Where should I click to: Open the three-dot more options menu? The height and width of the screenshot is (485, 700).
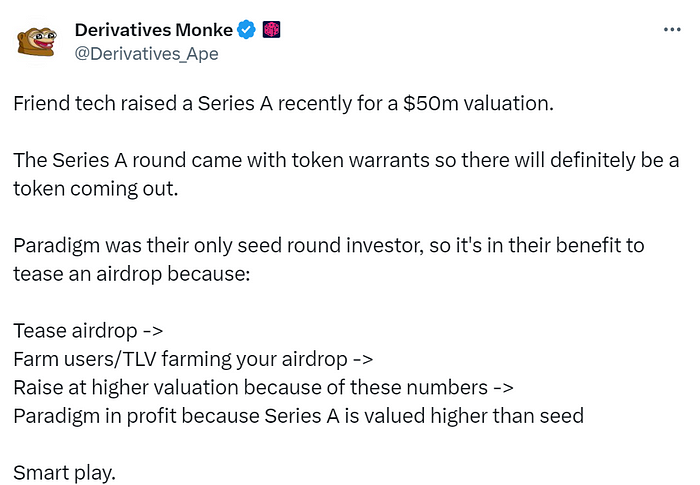672,30
